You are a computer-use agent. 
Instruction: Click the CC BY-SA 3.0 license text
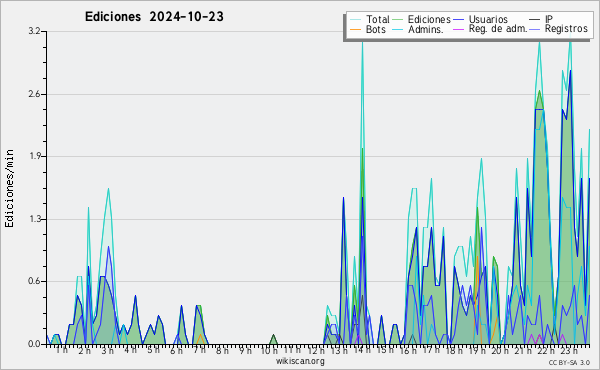[x=569, y=362]
